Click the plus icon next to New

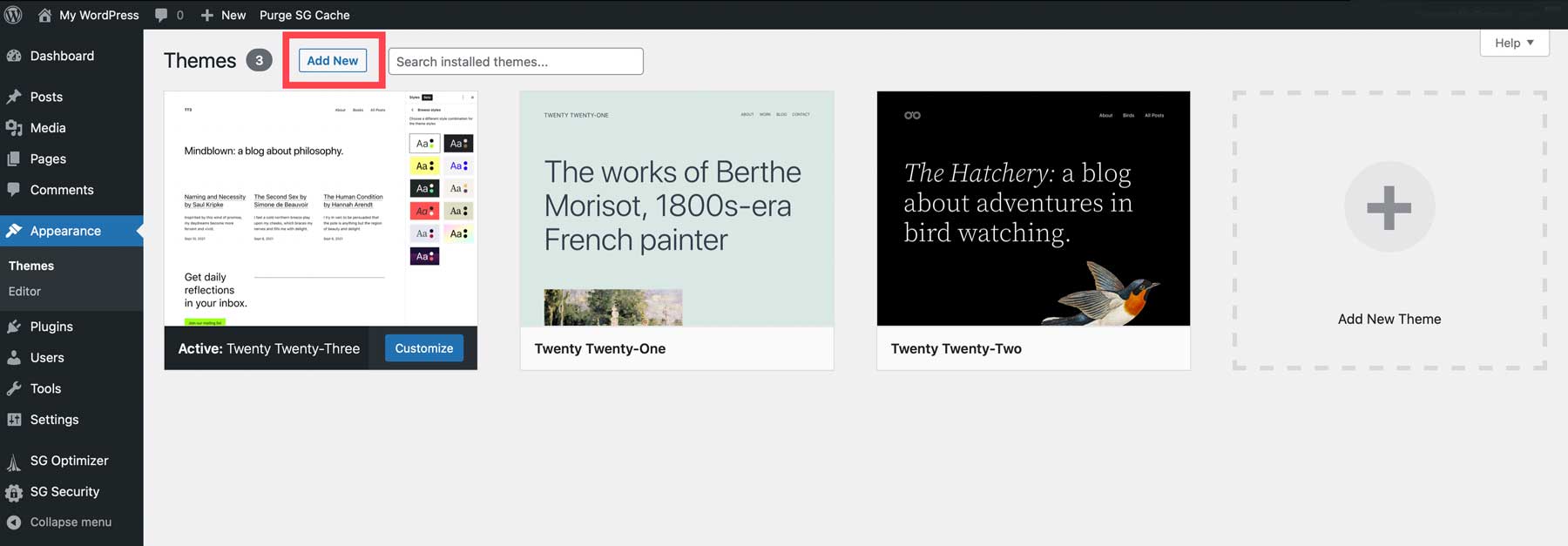point(207,15)
